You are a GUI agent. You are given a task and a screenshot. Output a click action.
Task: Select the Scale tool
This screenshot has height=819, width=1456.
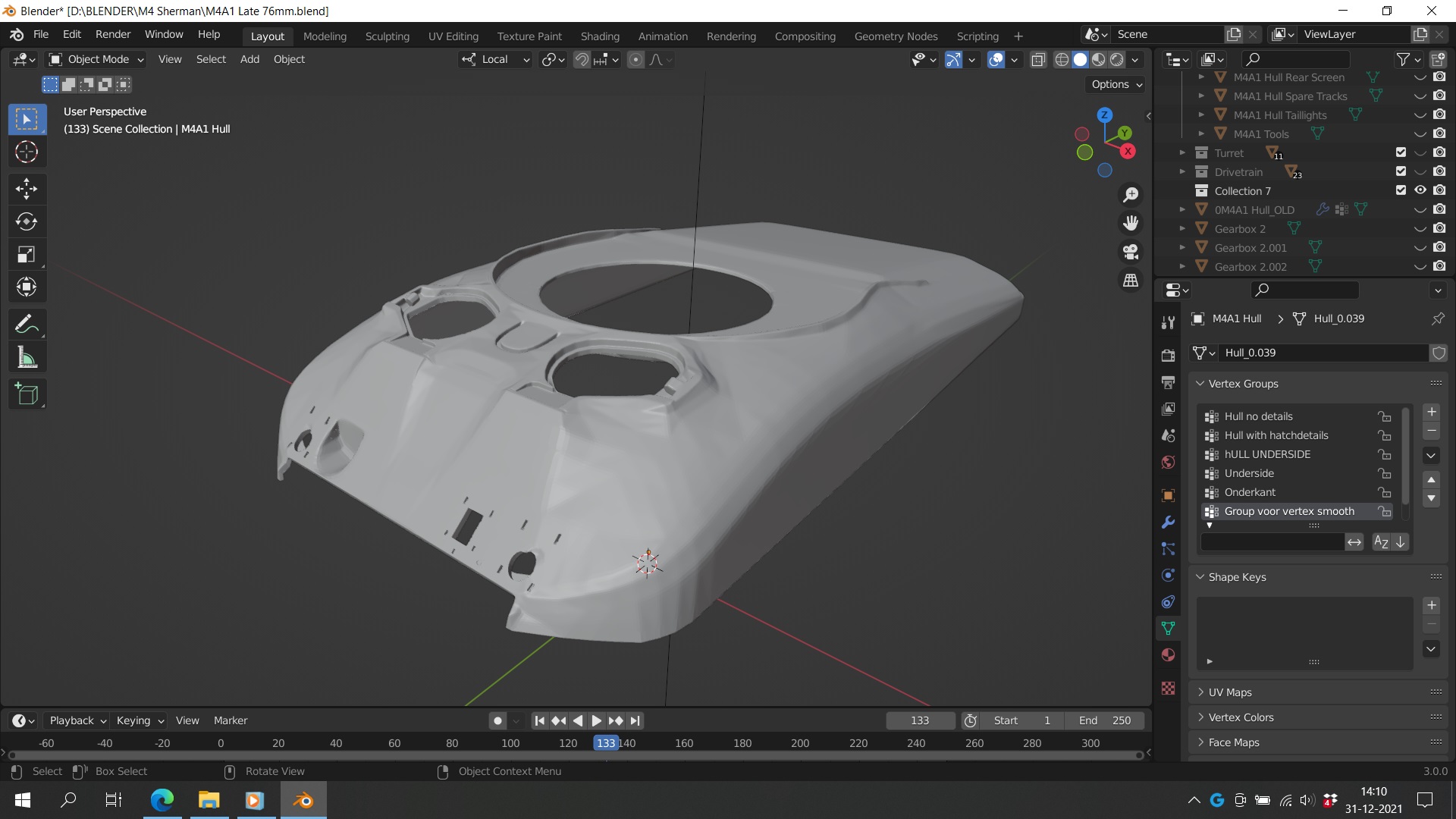[x=27, y=255]
